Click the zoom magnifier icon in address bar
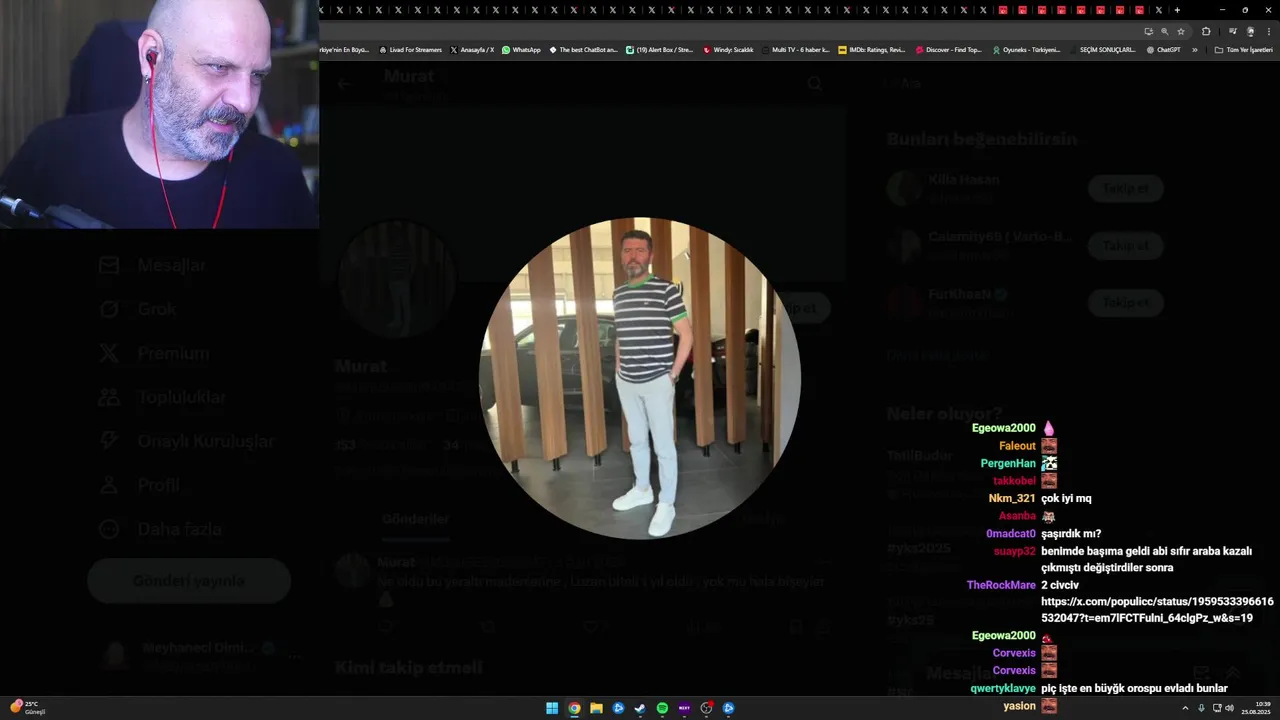 coord(1164,31)
